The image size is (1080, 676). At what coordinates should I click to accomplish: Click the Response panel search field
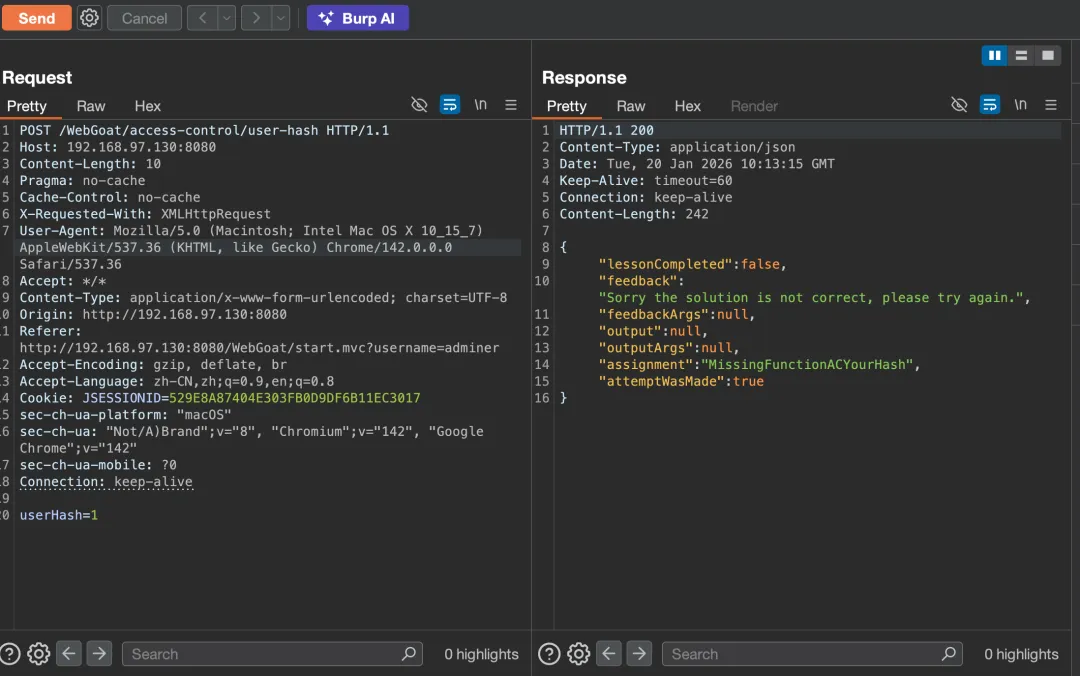tap(800, 654)
